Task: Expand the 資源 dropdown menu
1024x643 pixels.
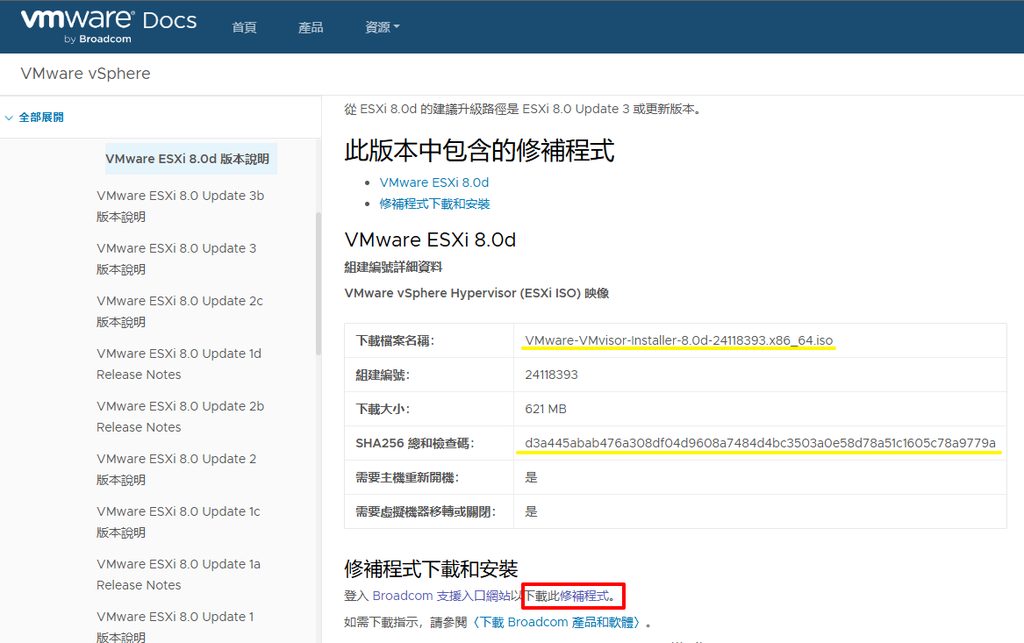Action: tap(382, 27)
